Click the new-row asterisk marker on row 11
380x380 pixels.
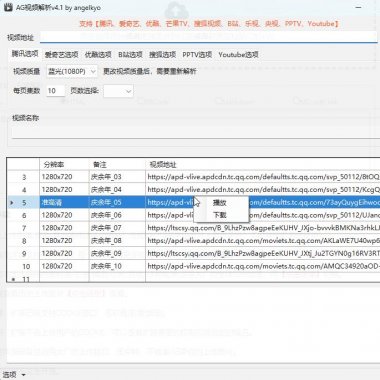tap(13, 279)
